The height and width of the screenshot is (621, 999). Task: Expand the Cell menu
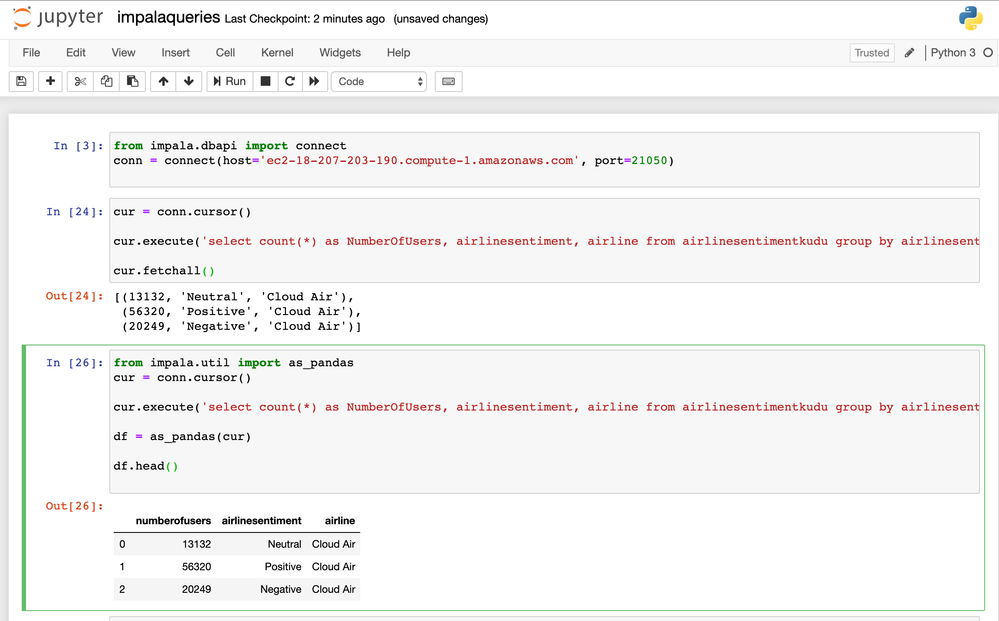(x=225, y=52)
